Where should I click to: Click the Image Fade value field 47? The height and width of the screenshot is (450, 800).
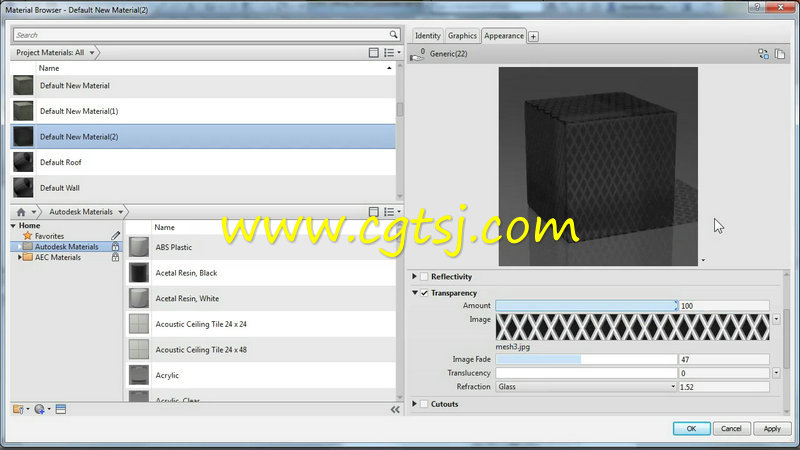723,359
